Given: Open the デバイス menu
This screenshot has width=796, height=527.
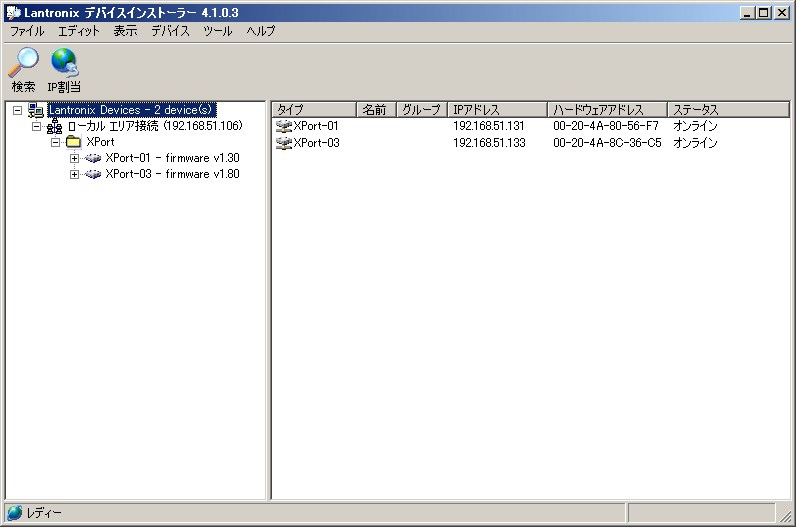Looking at the screenshot, I should click(x=171, y=31).
